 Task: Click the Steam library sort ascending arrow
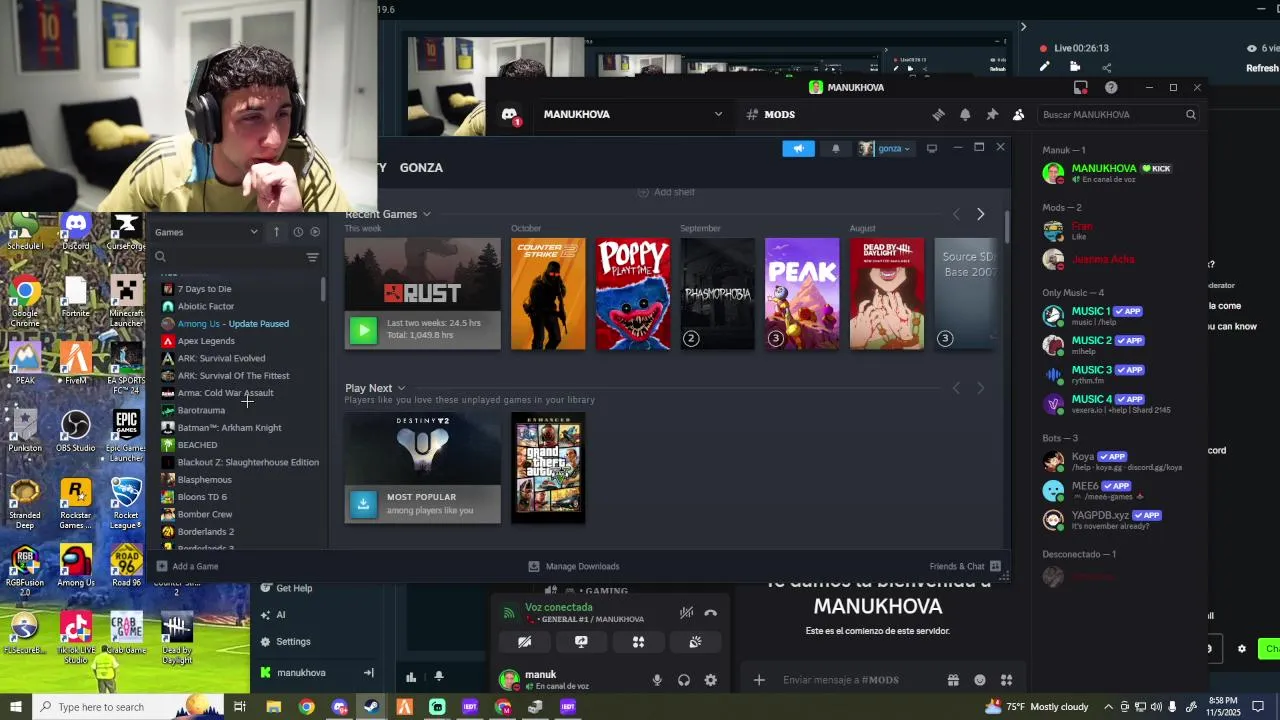click(x=277, y=232)
